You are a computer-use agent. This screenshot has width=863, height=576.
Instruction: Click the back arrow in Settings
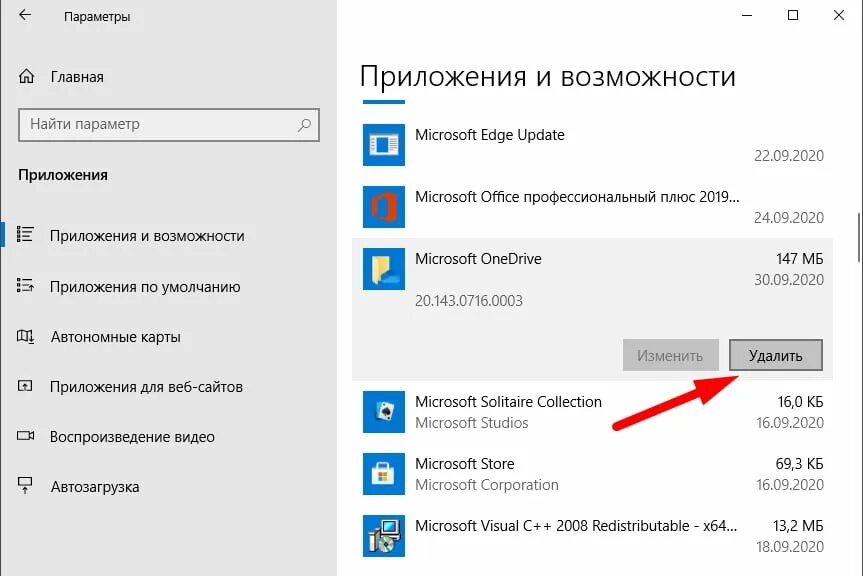coord(25,15)
